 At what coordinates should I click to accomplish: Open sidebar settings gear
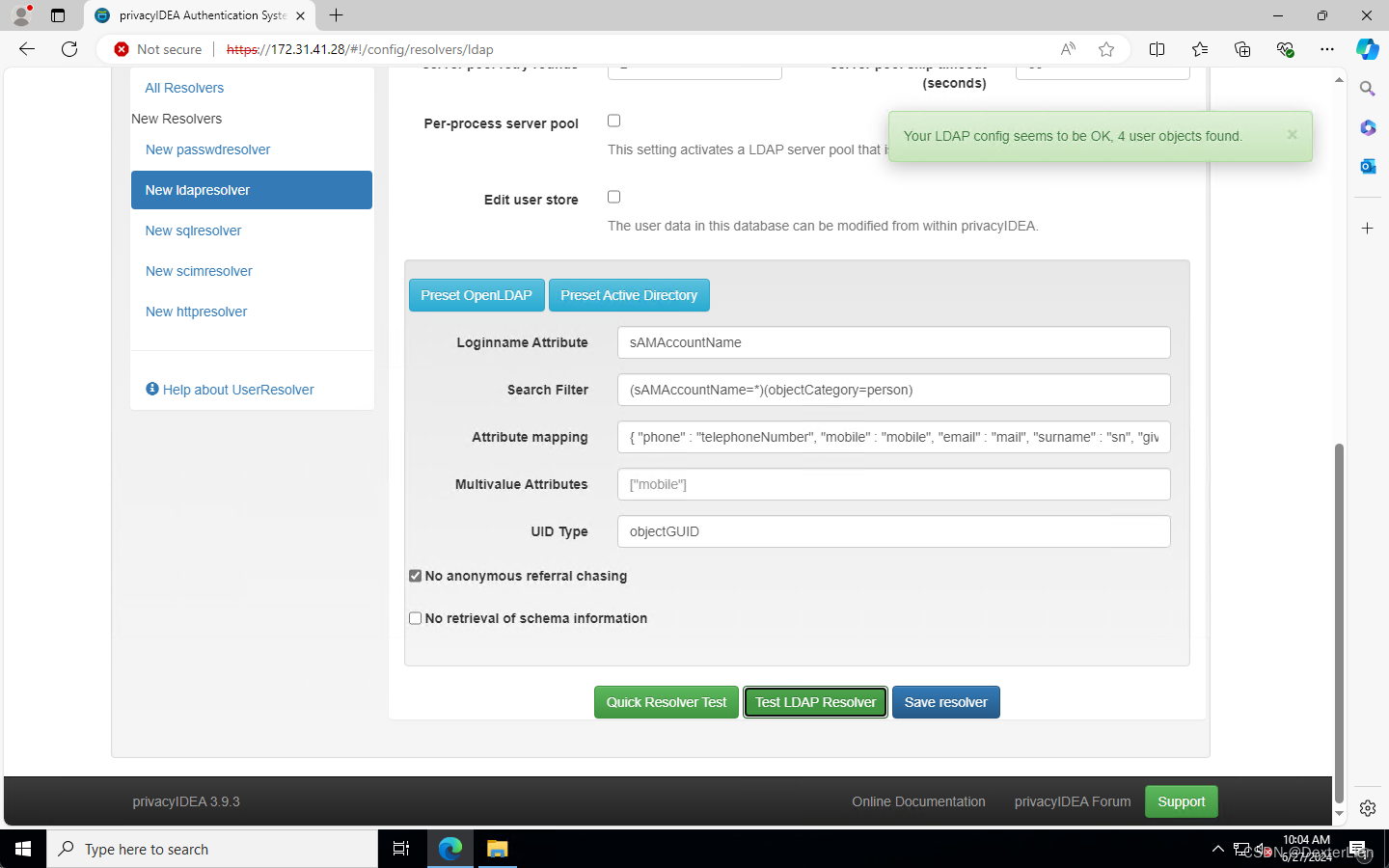point(1367,808)
